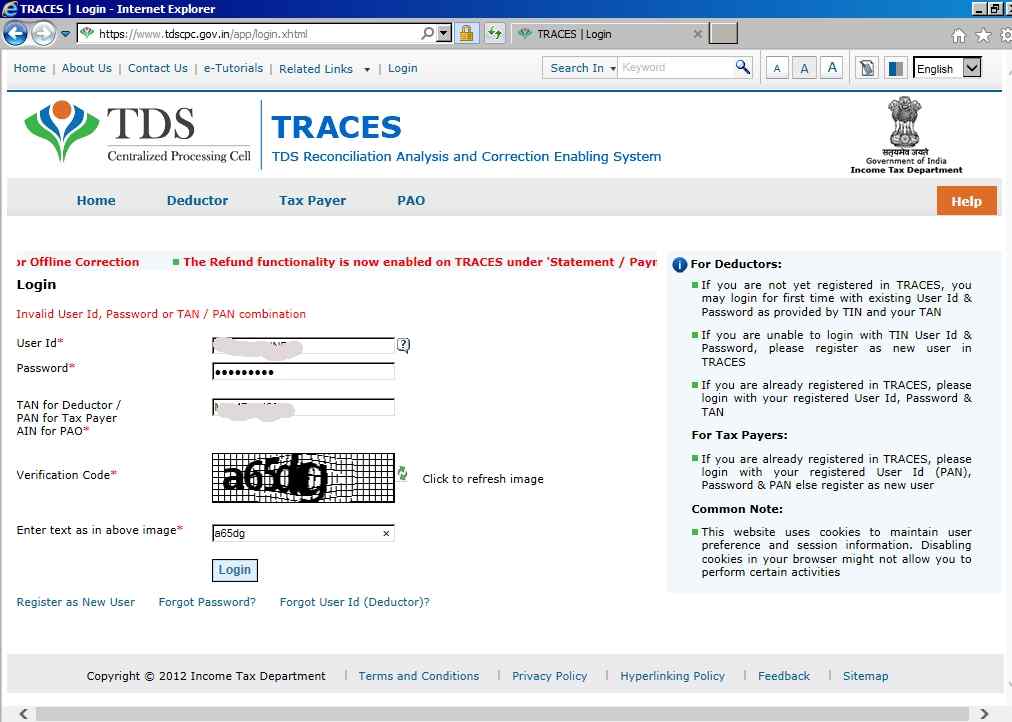The image size is (1012, 722).
Task: Click the browser Back arrow button
Action: 15,34
